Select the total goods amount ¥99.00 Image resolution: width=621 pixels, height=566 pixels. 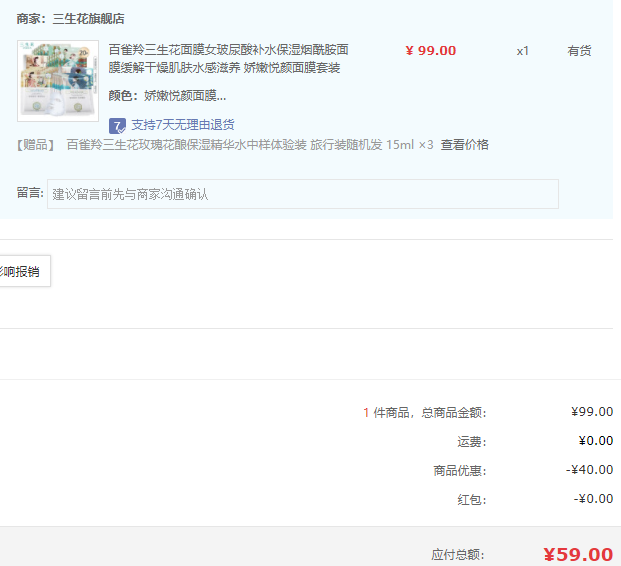pos(592,412)
